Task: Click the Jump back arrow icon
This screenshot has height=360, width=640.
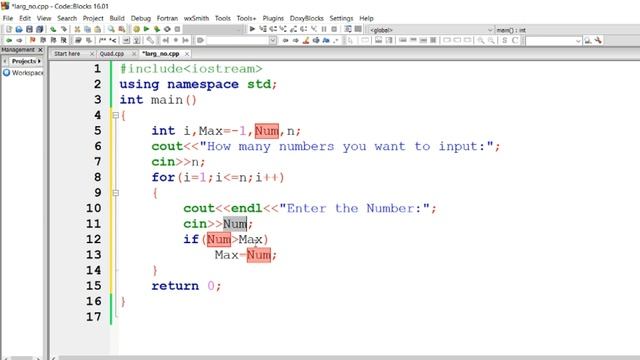Action: tap(9, 40)
